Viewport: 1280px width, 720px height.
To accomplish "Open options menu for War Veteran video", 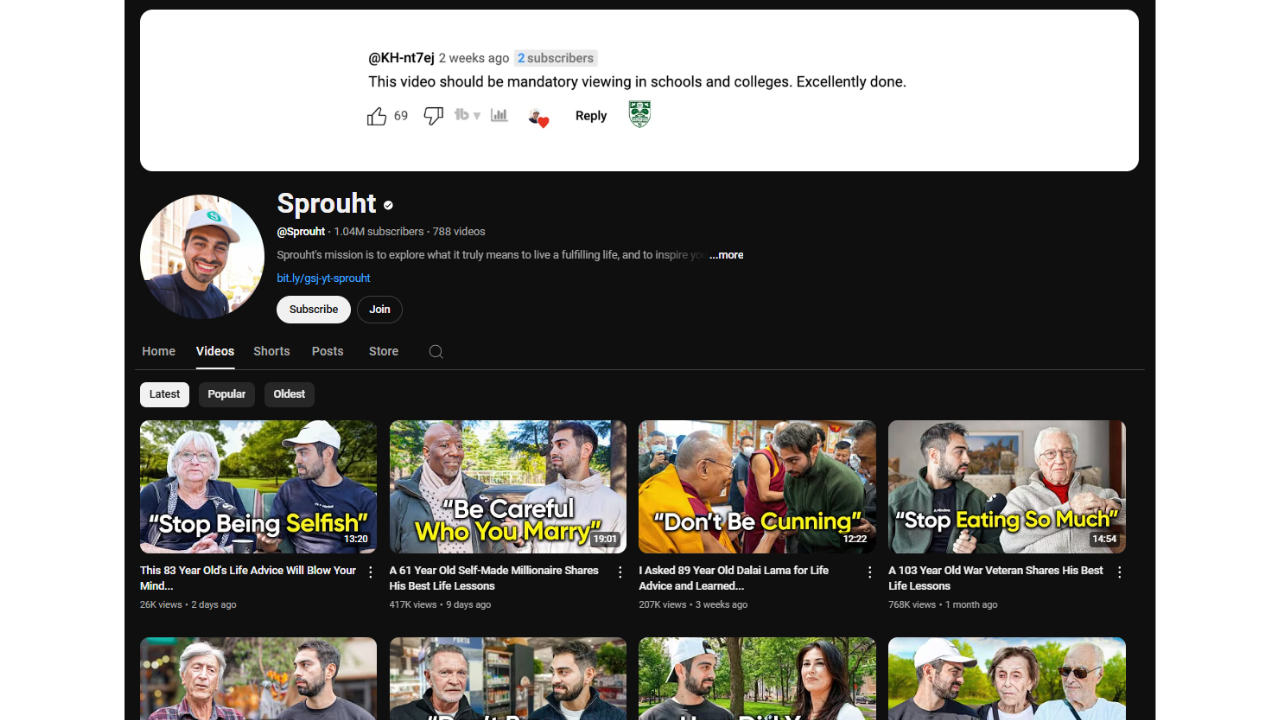I will [x=1119, y=573].
